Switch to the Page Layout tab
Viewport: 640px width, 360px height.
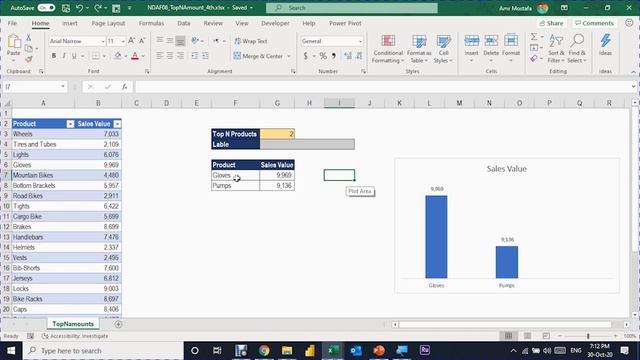(x=108, y=23)
